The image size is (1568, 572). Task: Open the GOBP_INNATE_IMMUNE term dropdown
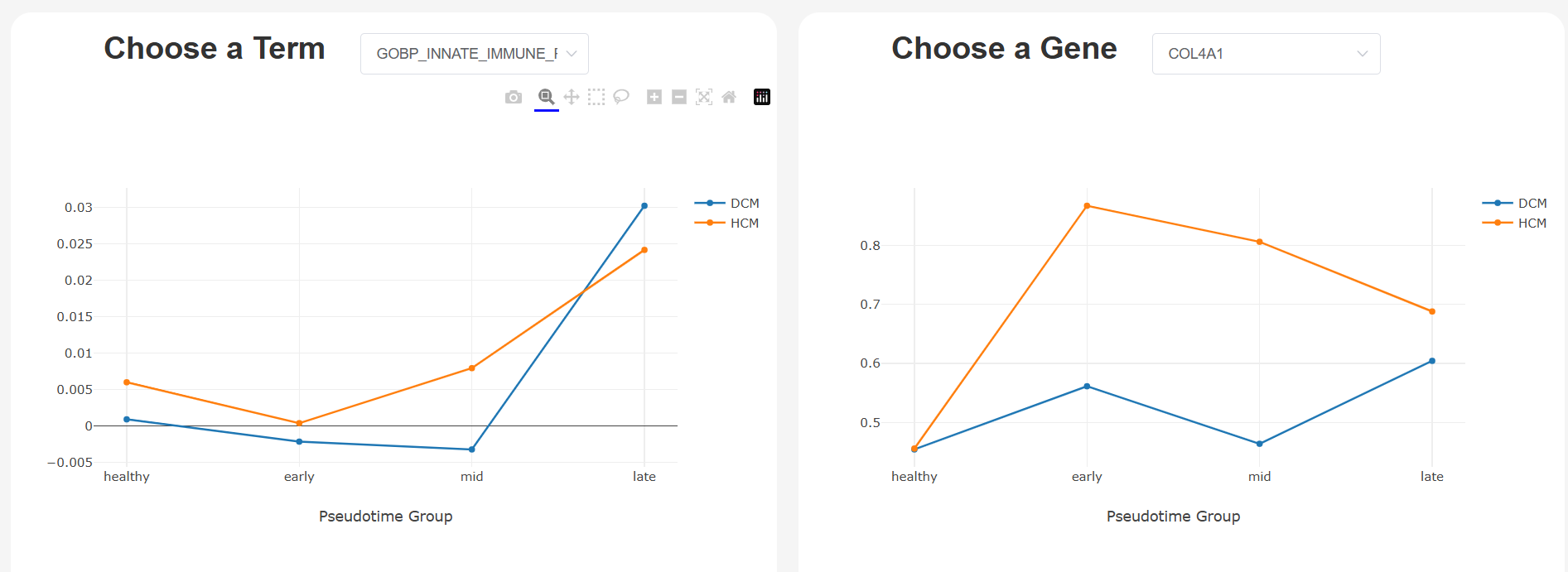[x=474, y=54]
